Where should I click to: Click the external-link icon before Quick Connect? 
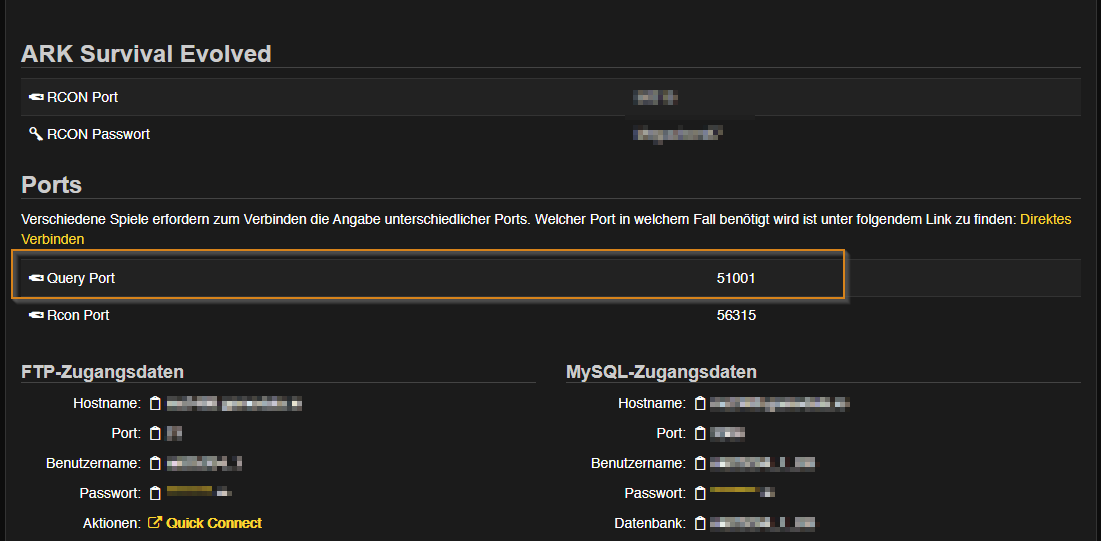click(154, 523)
